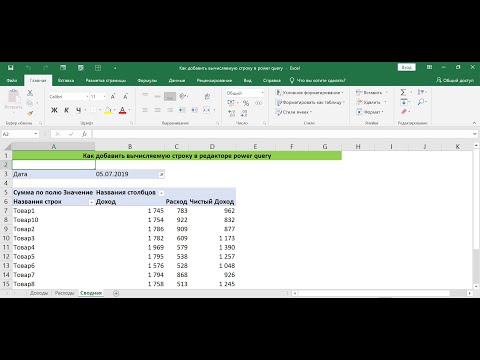The height and width of the screenshot is (360, 480).
Task: Increase font size with the larger A icon
Action: click(x=113, y=97)
